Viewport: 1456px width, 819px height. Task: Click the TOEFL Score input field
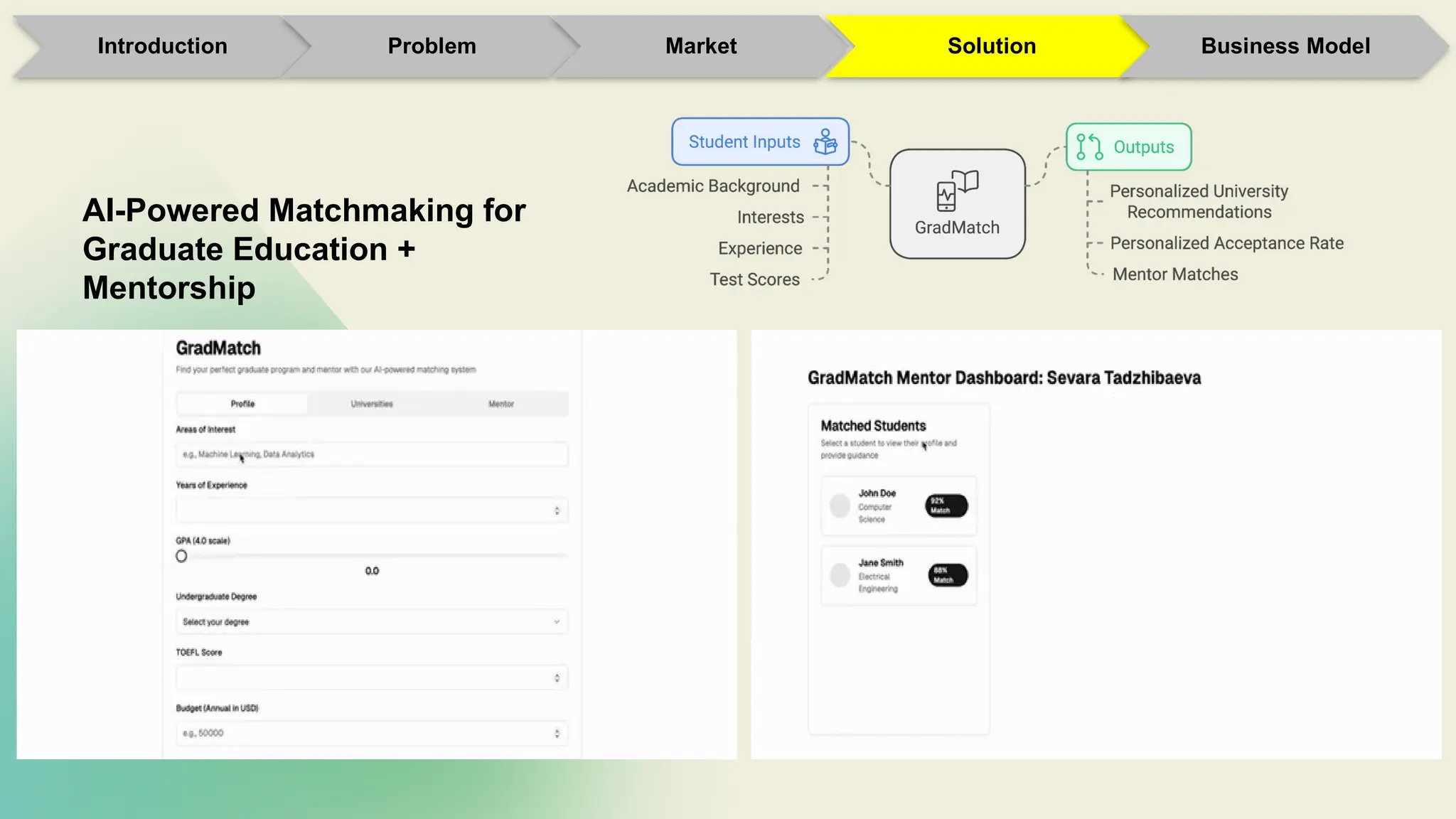click(372, 678)
